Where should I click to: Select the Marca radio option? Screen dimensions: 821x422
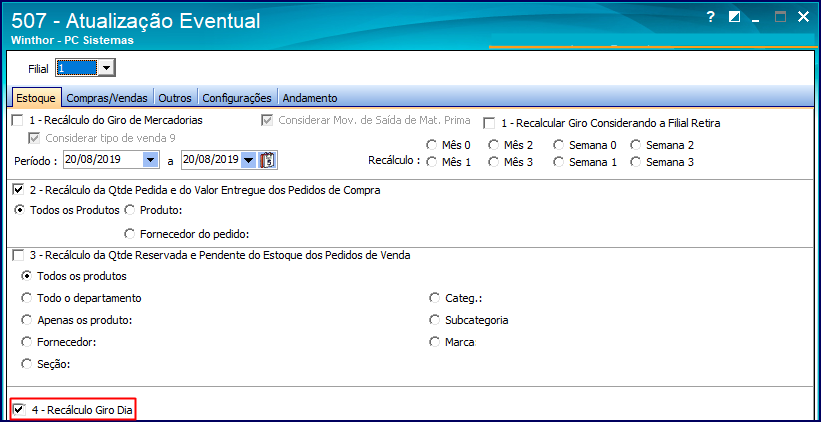click(435, 342)
